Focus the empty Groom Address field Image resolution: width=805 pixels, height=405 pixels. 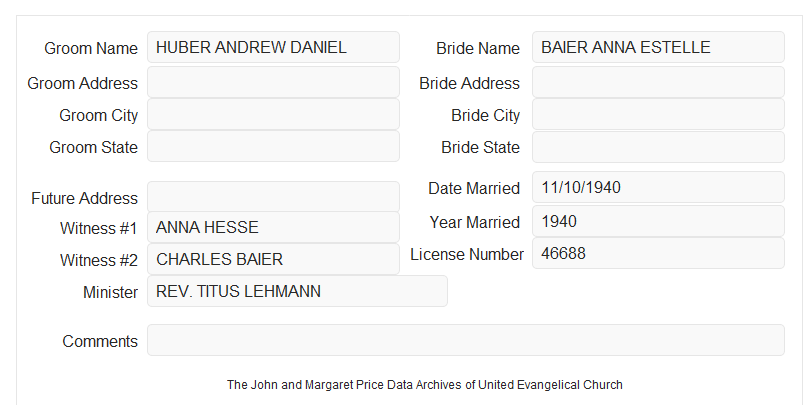click(x=273, y=82)
